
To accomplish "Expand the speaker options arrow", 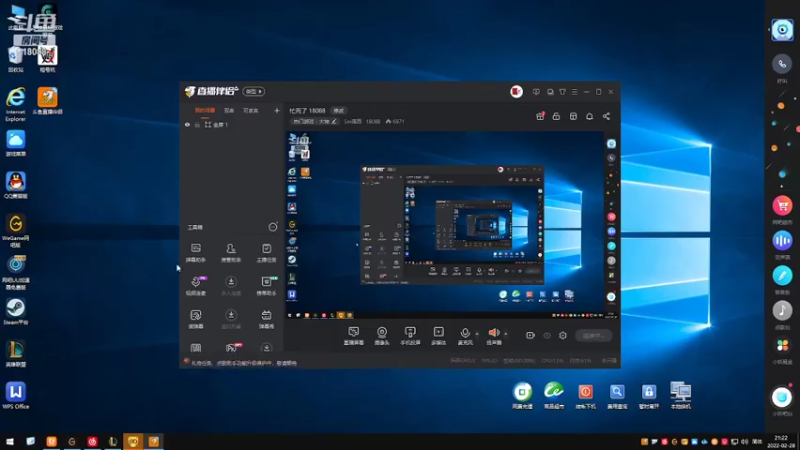I will coord(505,333).
